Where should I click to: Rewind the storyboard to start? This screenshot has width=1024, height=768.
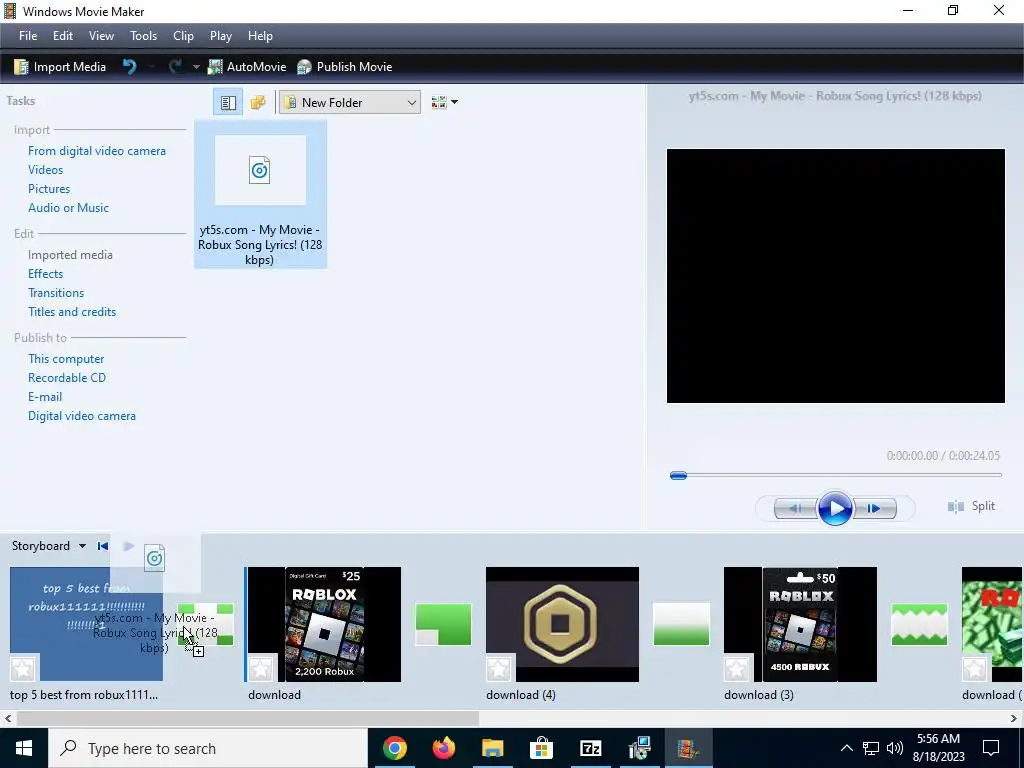[x=103, y=546]
